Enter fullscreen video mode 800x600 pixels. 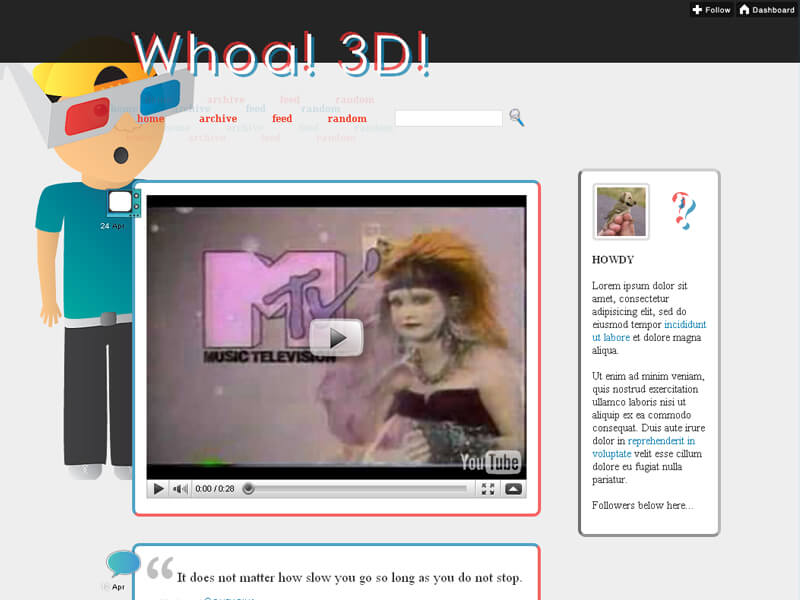point(488,489)
